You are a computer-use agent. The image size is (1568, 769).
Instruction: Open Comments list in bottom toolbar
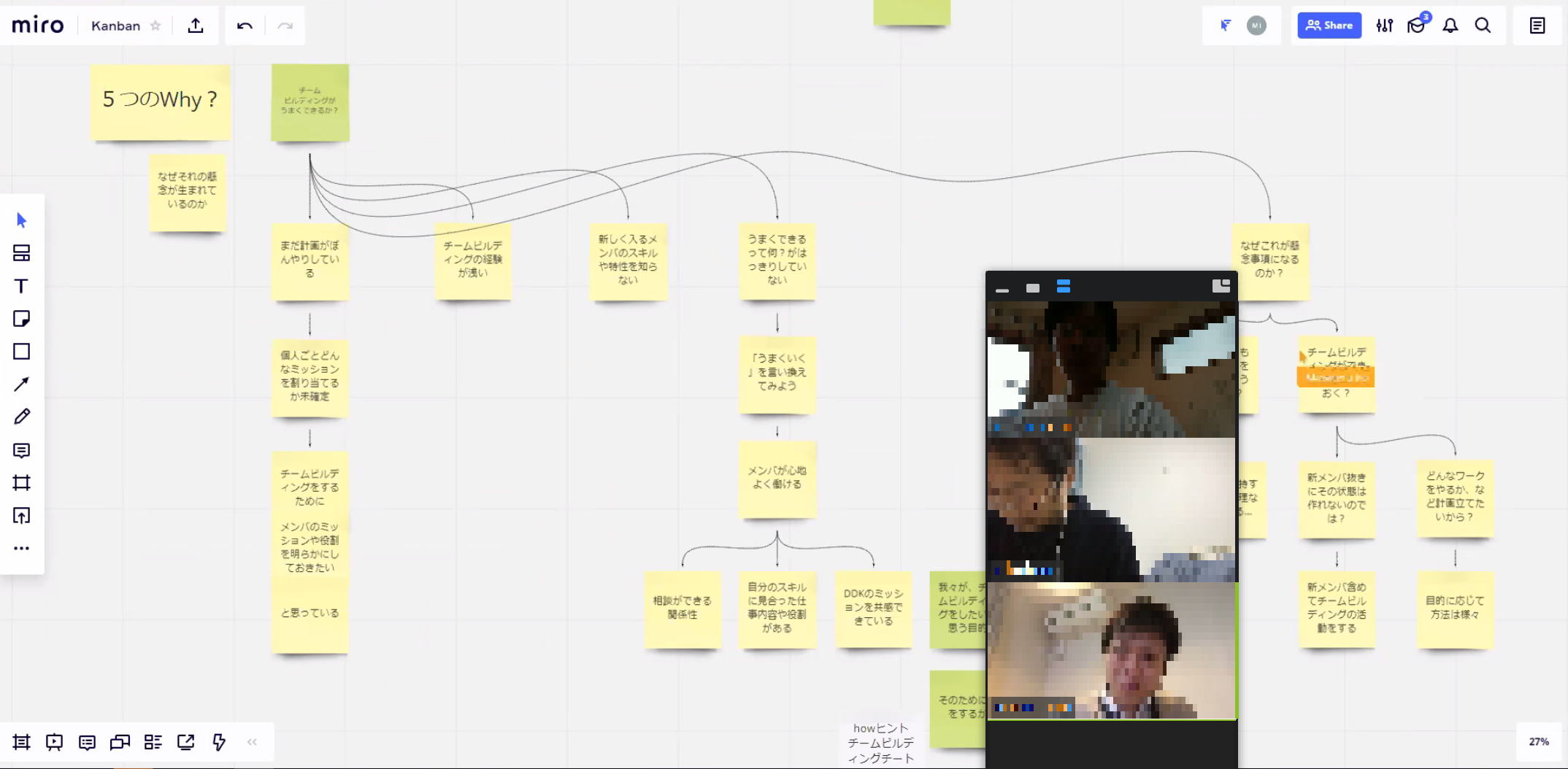pyautogui.click(x=87, y=742)
